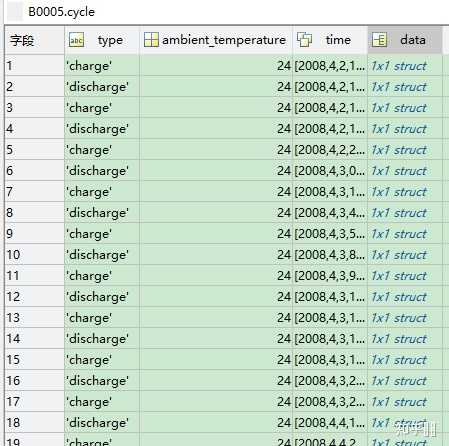This screenshot has width=449, height=446.
Task: Select the data column header
Action: coord(405,40)
